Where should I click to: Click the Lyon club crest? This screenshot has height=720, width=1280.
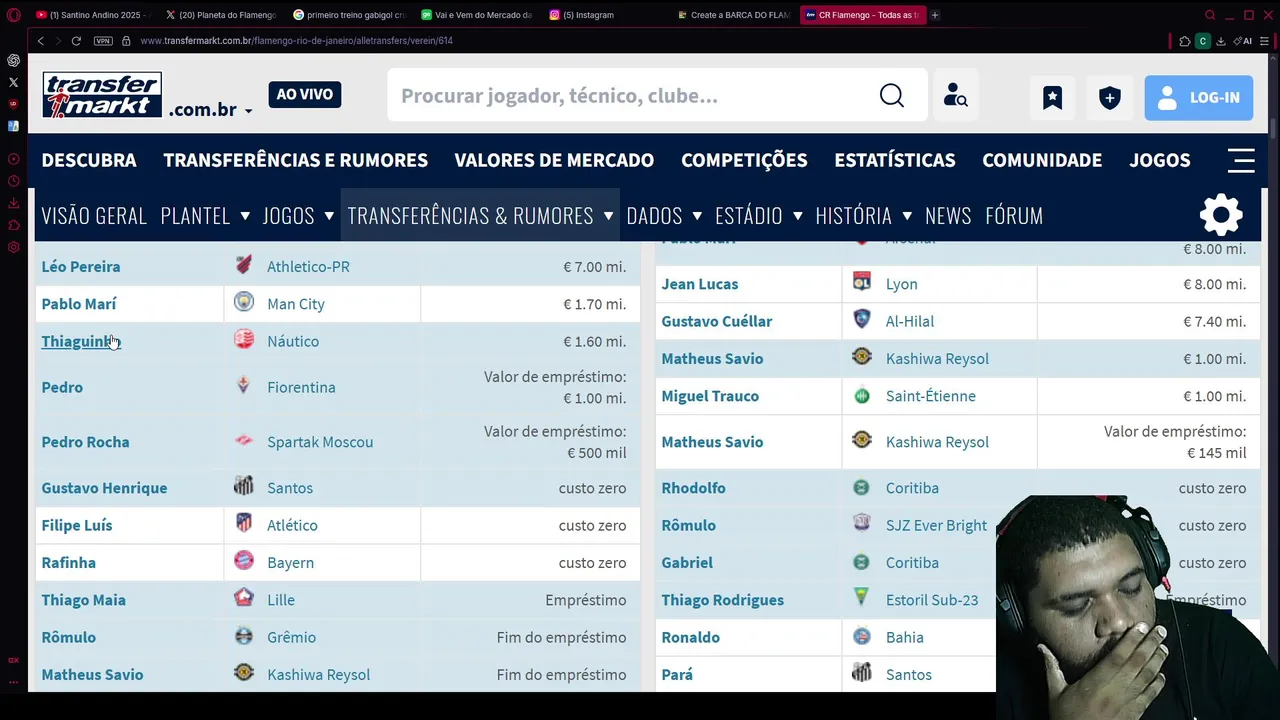coord(862,282)
